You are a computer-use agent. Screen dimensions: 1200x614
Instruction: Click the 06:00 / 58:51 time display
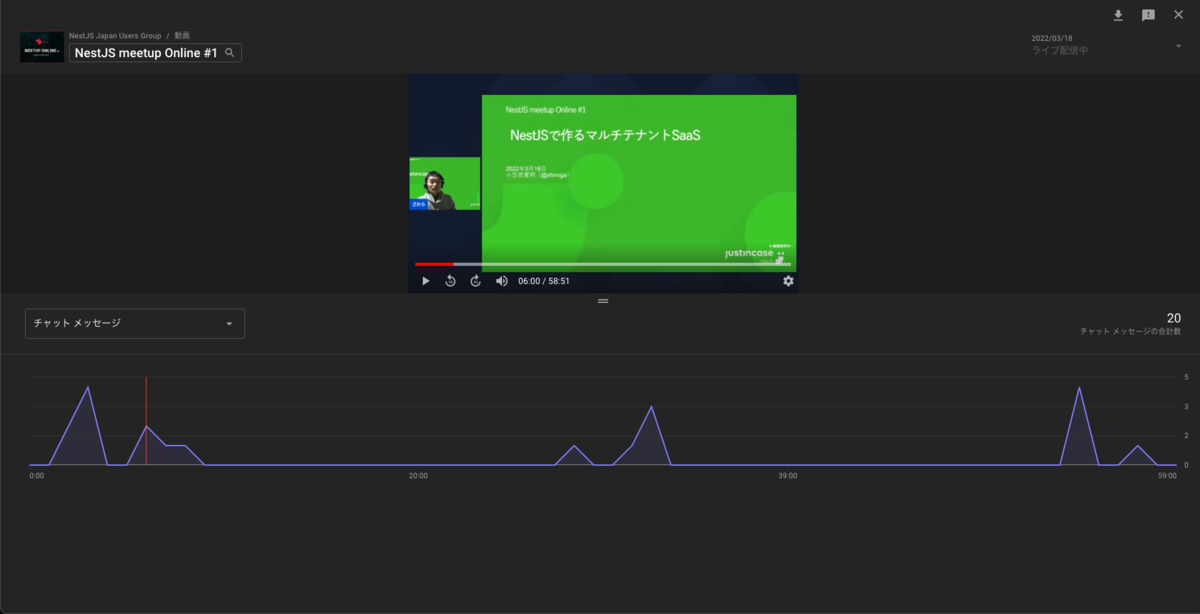pyautogui.click(x=544, y=281)
